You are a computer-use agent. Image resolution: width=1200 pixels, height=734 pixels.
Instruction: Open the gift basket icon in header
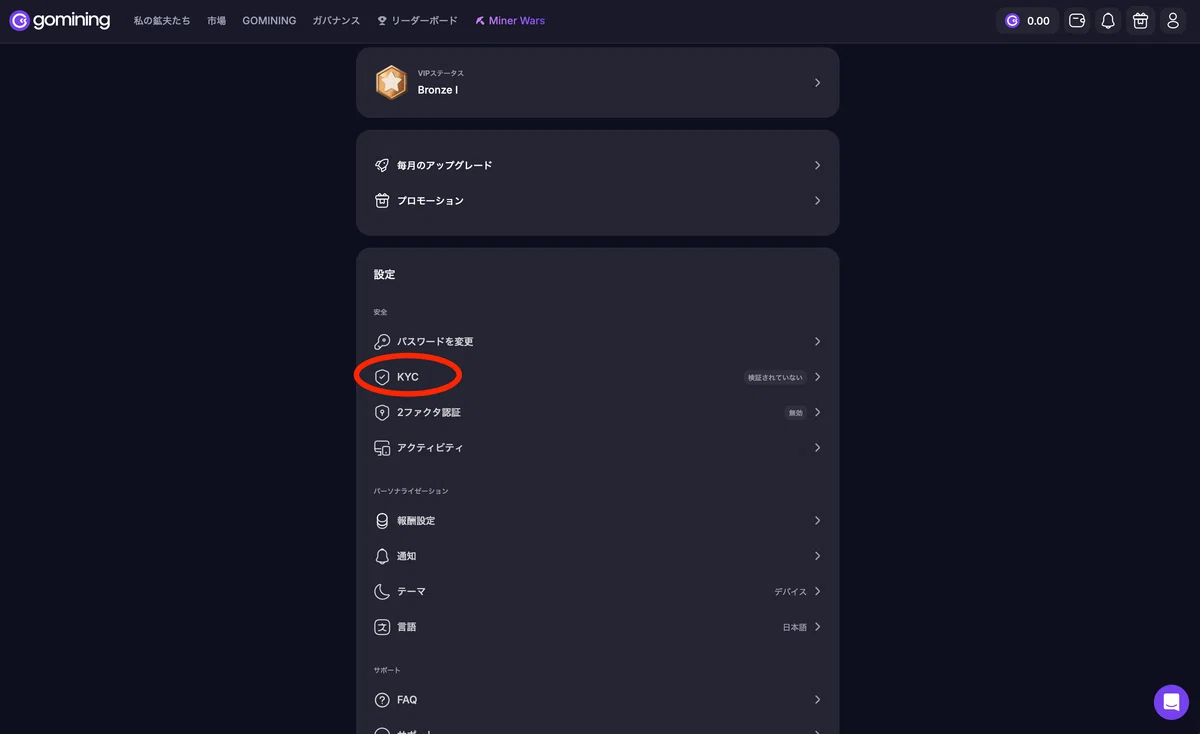(1140, 20)
